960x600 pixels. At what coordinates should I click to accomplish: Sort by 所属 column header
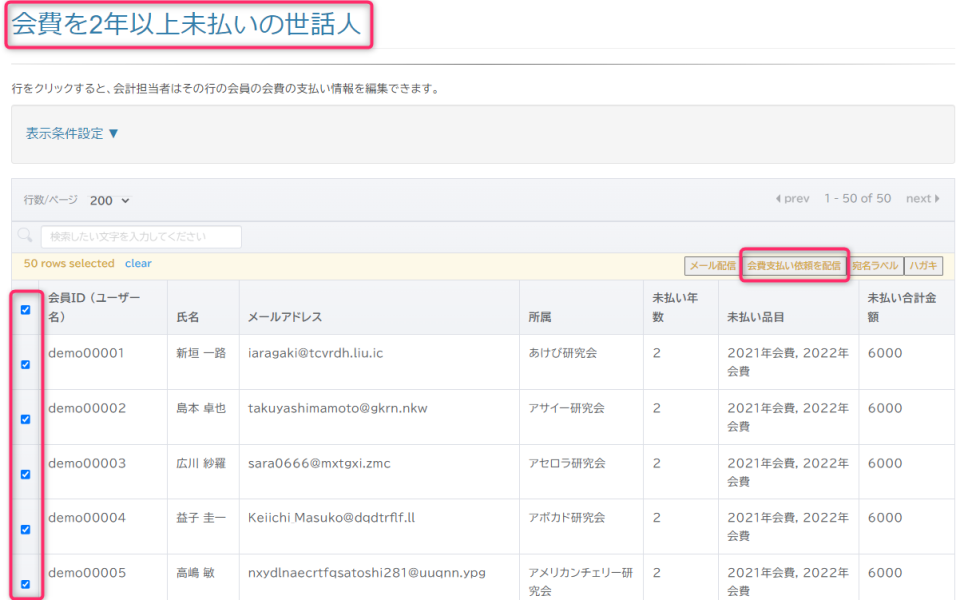point(540,317)
